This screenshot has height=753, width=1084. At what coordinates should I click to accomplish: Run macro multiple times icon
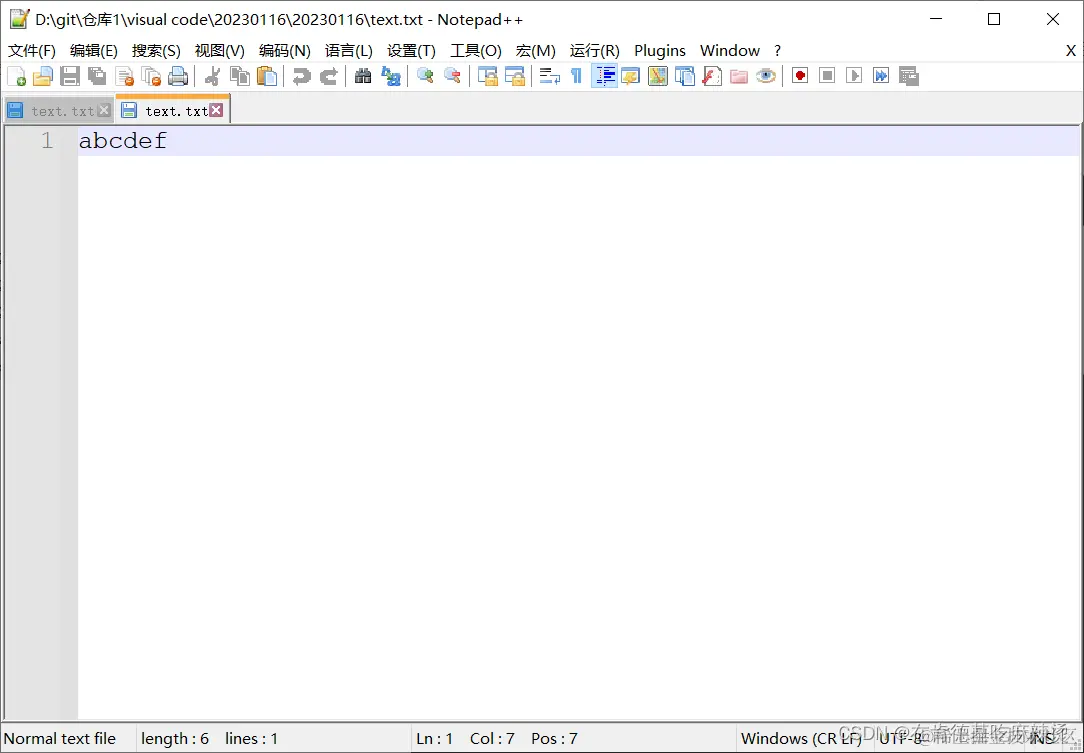881,75
